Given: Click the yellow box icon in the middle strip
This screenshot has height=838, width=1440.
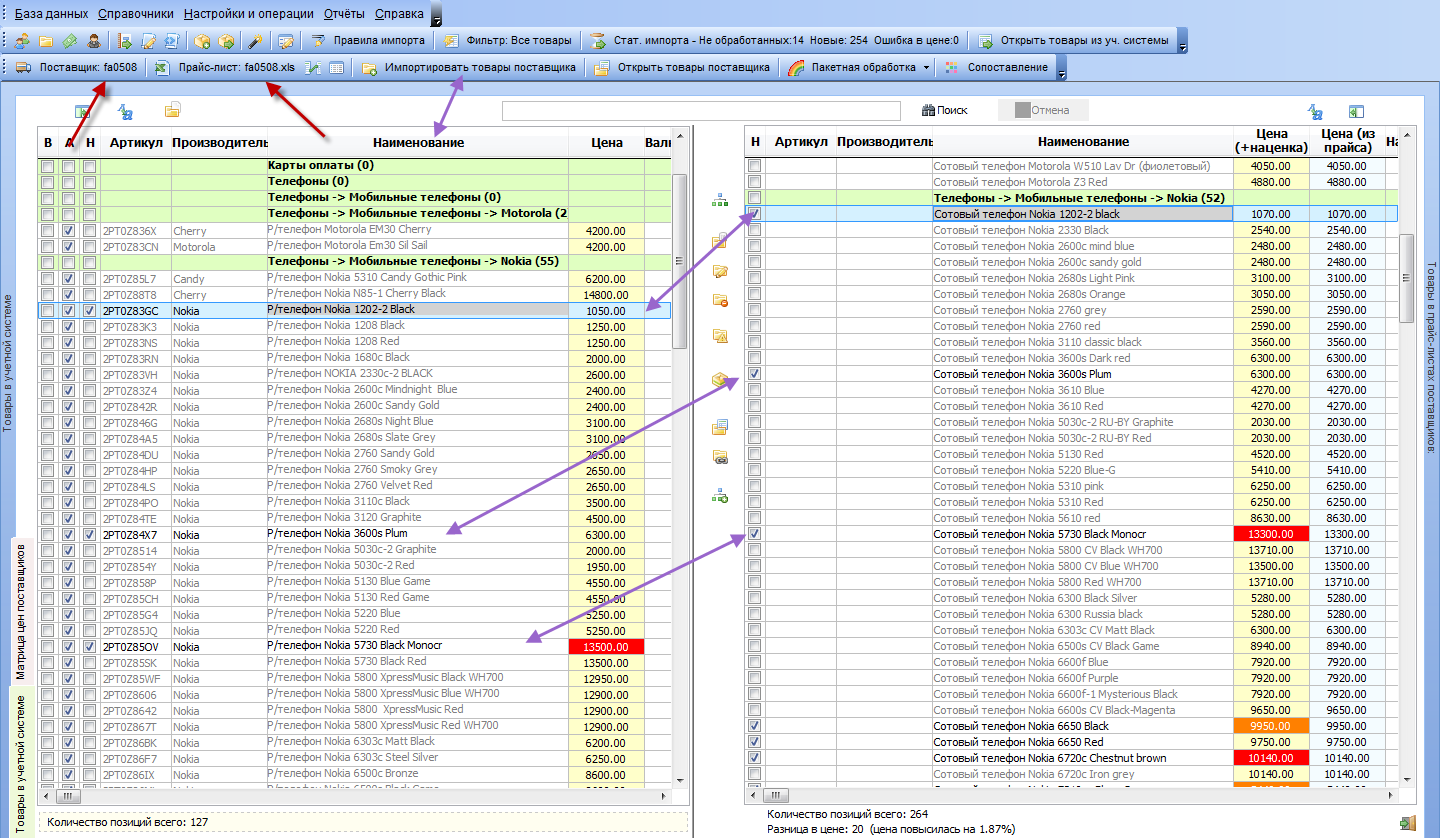Looking at the screenshot, I should [x=719, y=380].
